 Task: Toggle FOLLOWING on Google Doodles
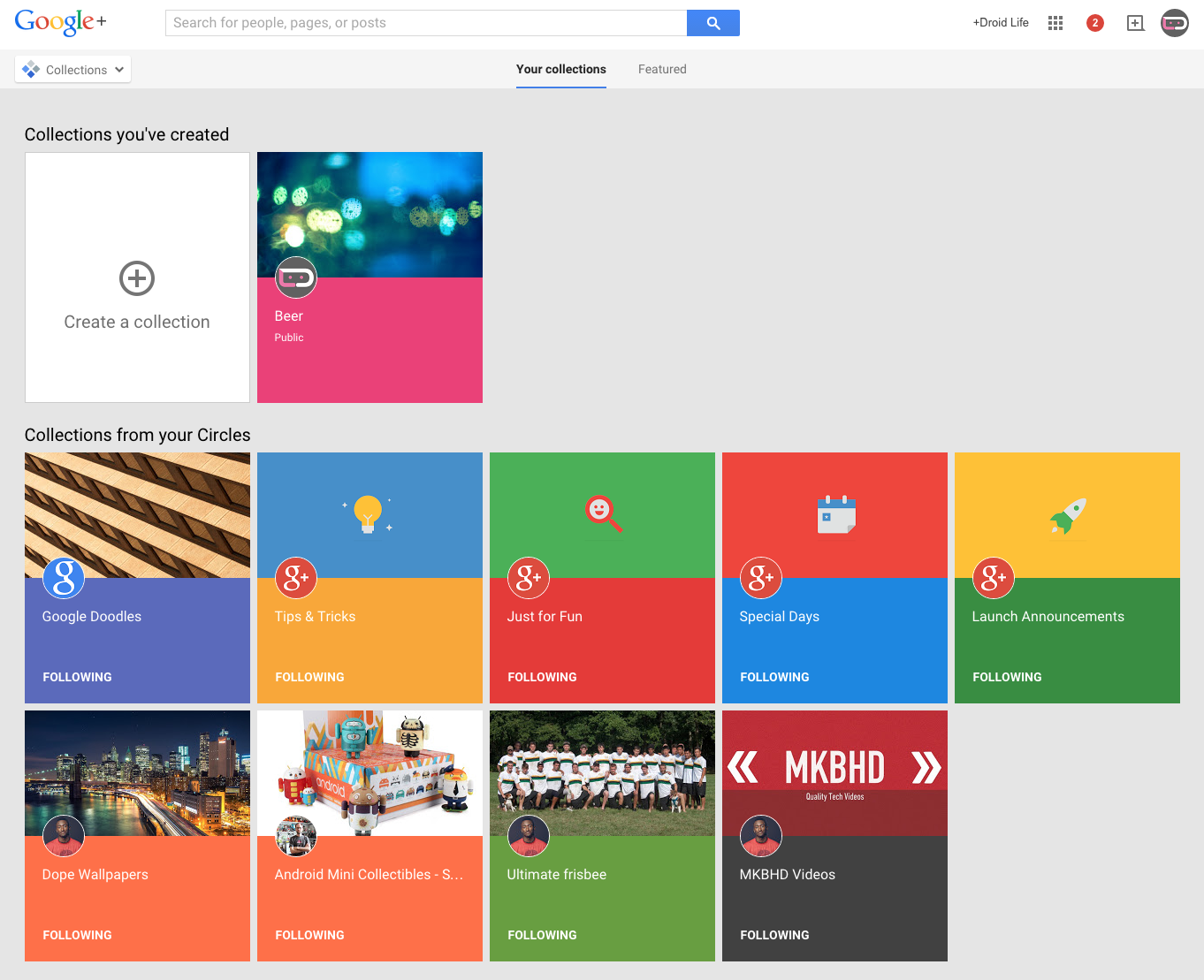pos(77,677)
